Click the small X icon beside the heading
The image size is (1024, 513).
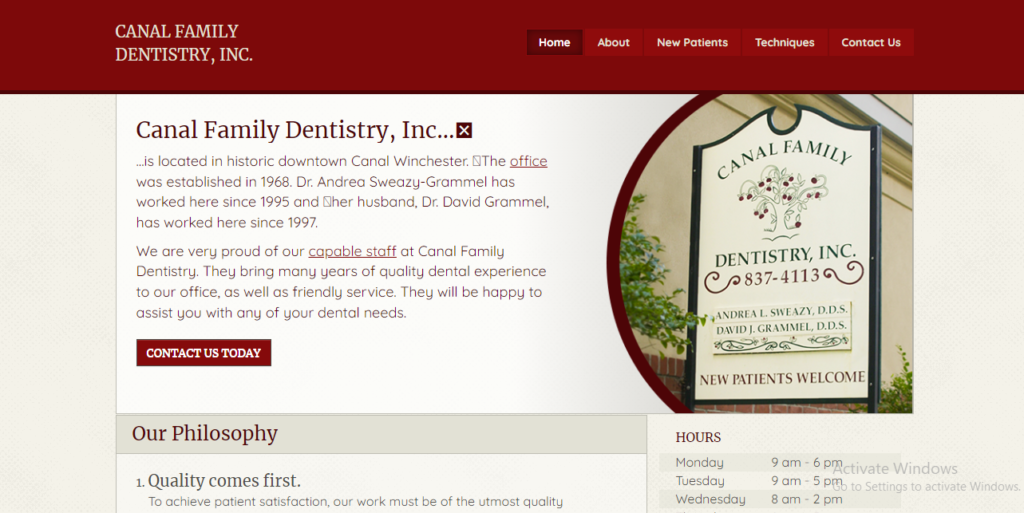click(464, 131)
